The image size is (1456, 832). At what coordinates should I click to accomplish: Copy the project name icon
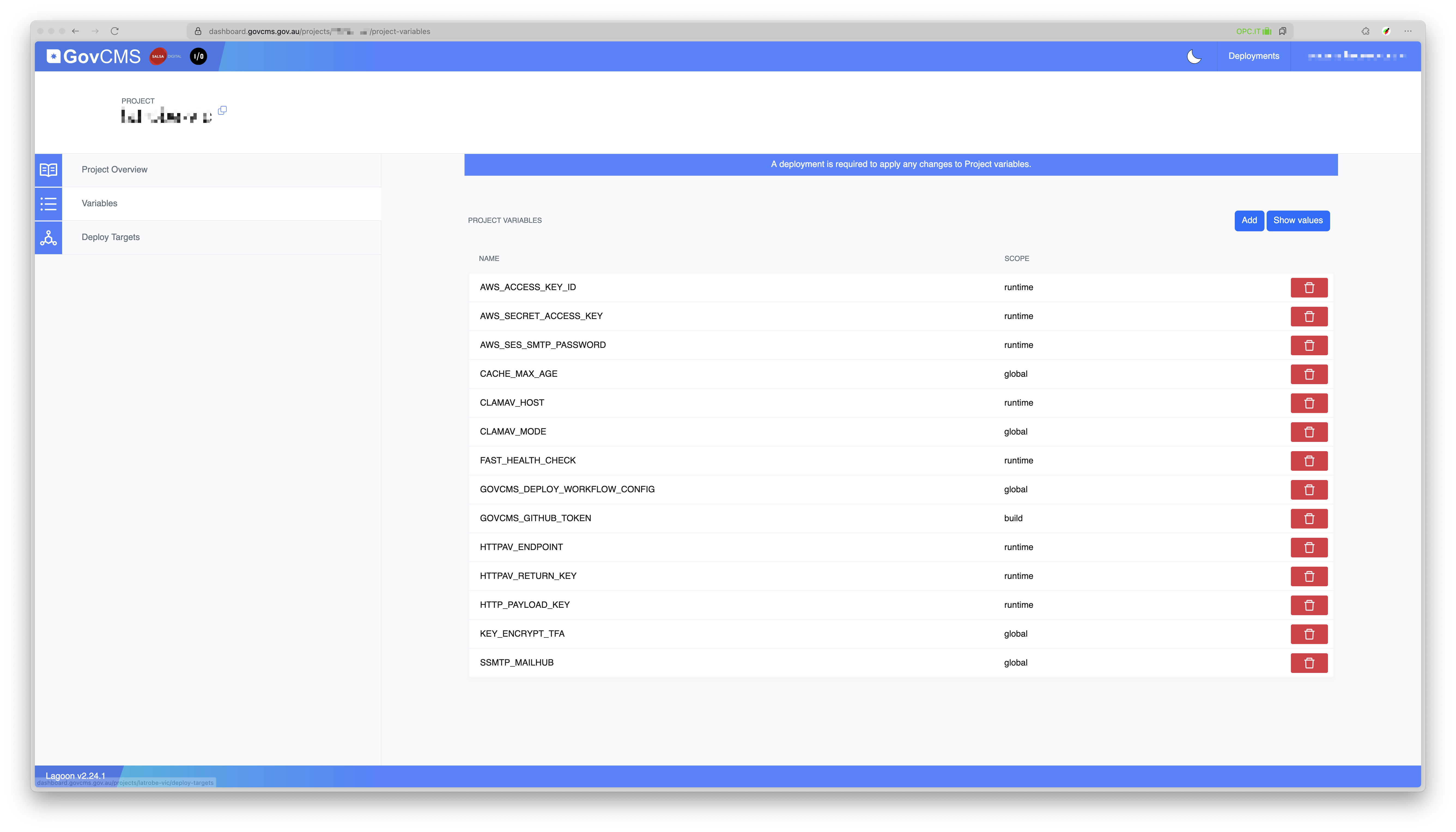point(222,110)
